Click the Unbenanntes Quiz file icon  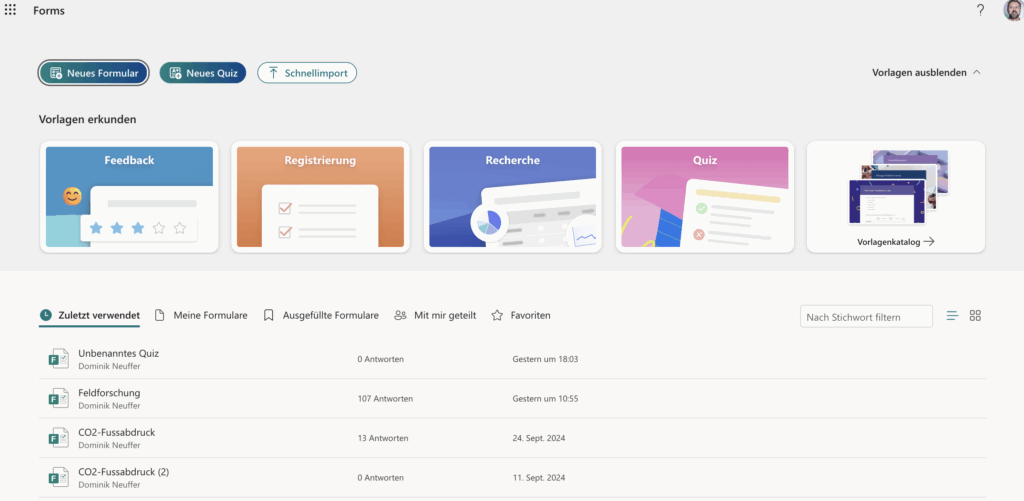point(59,359)
